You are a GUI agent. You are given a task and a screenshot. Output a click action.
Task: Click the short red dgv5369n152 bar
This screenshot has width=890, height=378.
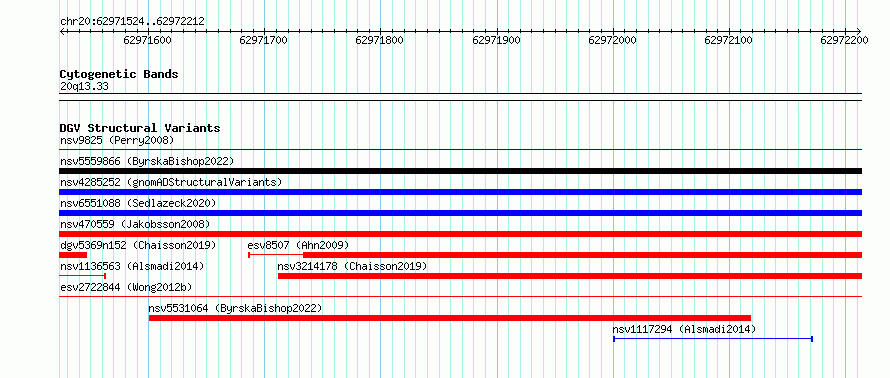(73, 255)
